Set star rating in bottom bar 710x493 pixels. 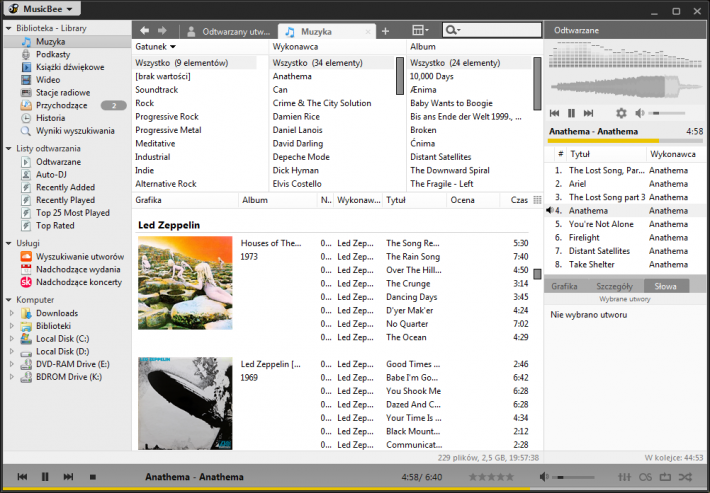pyautogui.click(x=491, y=477)
